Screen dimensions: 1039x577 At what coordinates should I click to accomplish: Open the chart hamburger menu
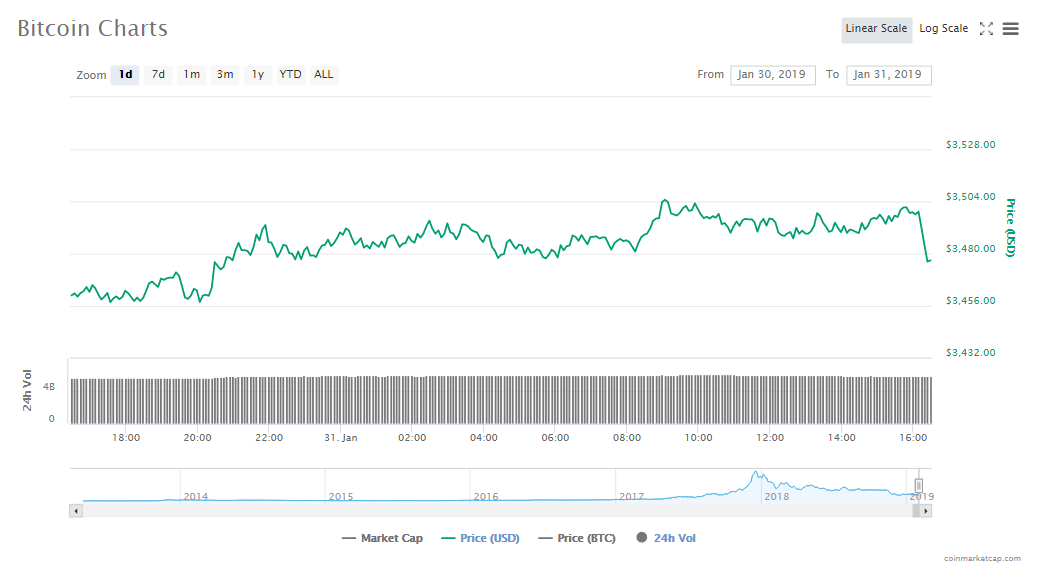point(1011,29)
